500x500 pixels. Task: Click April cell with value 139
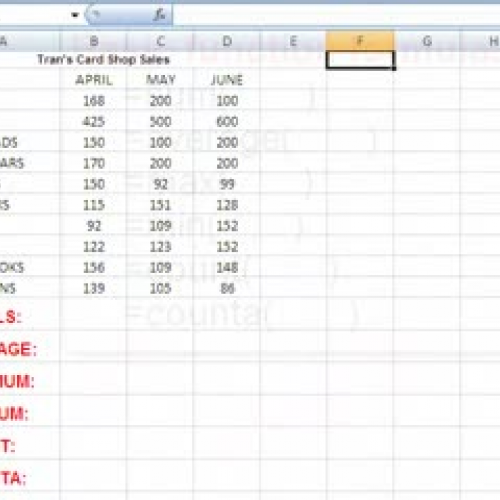click(94, 288)
